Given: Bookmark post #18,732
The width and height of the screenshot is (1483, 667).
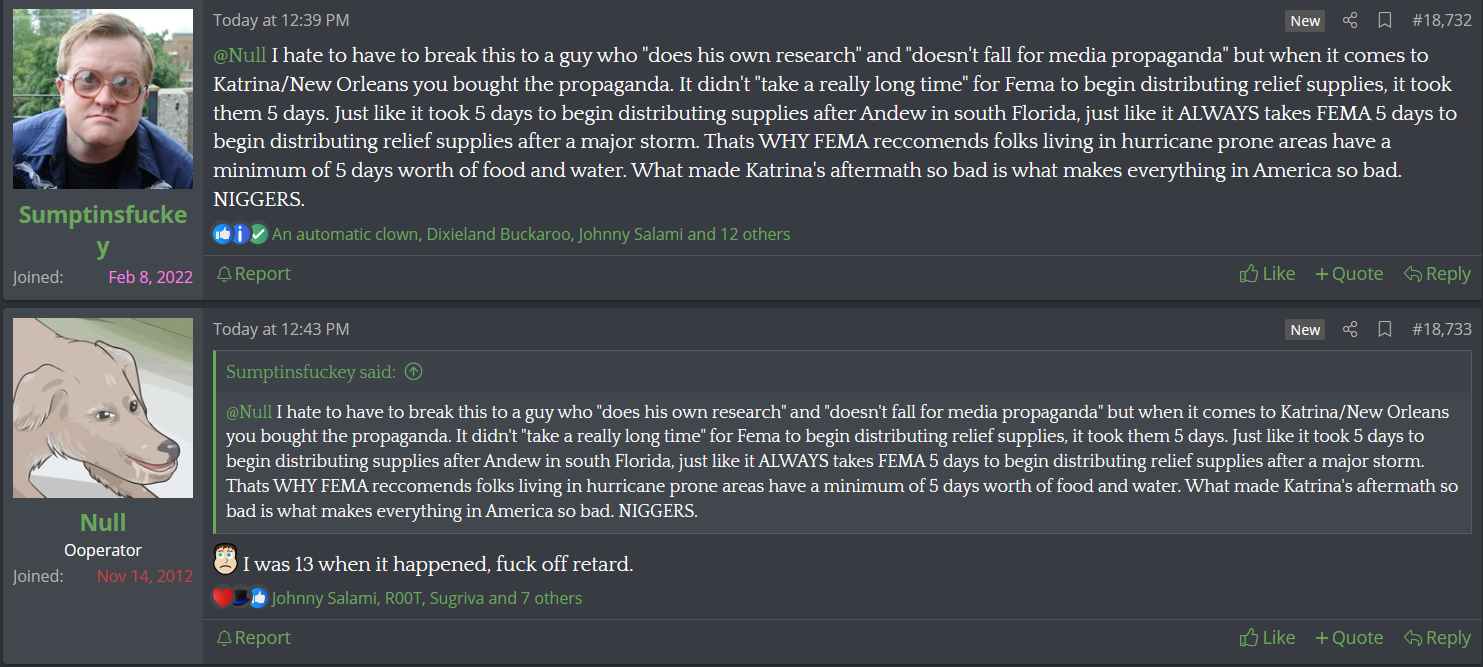Looking at the screenshot, I should (x=1385, y=21).
